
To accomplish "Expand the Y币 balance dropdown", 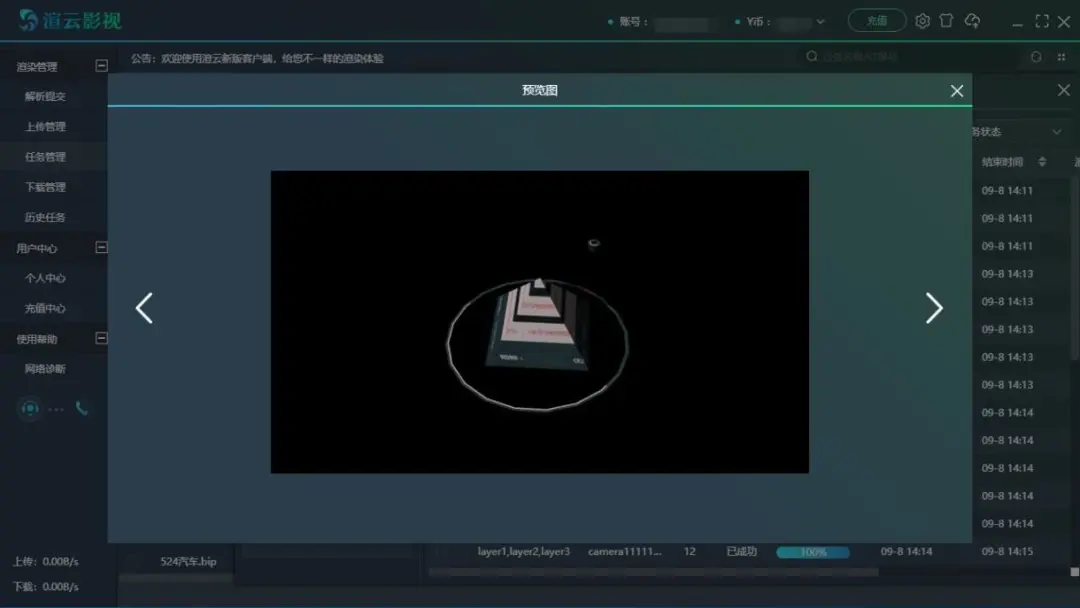I will [x=821, y=21].
